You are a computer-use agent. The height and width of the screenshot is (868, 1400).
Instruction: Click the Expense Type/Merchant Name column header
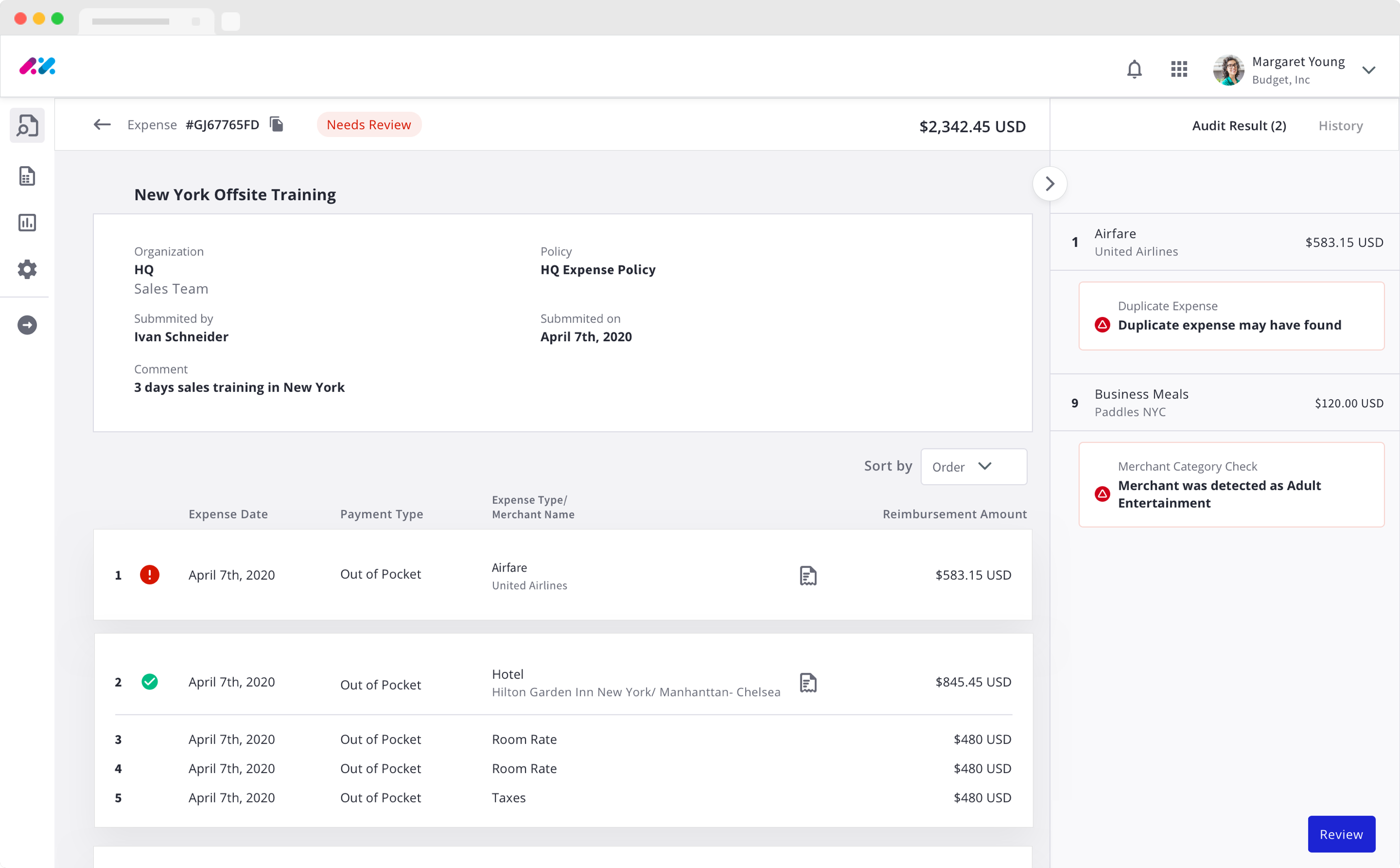pyautogui.click(x=533, y=507)
